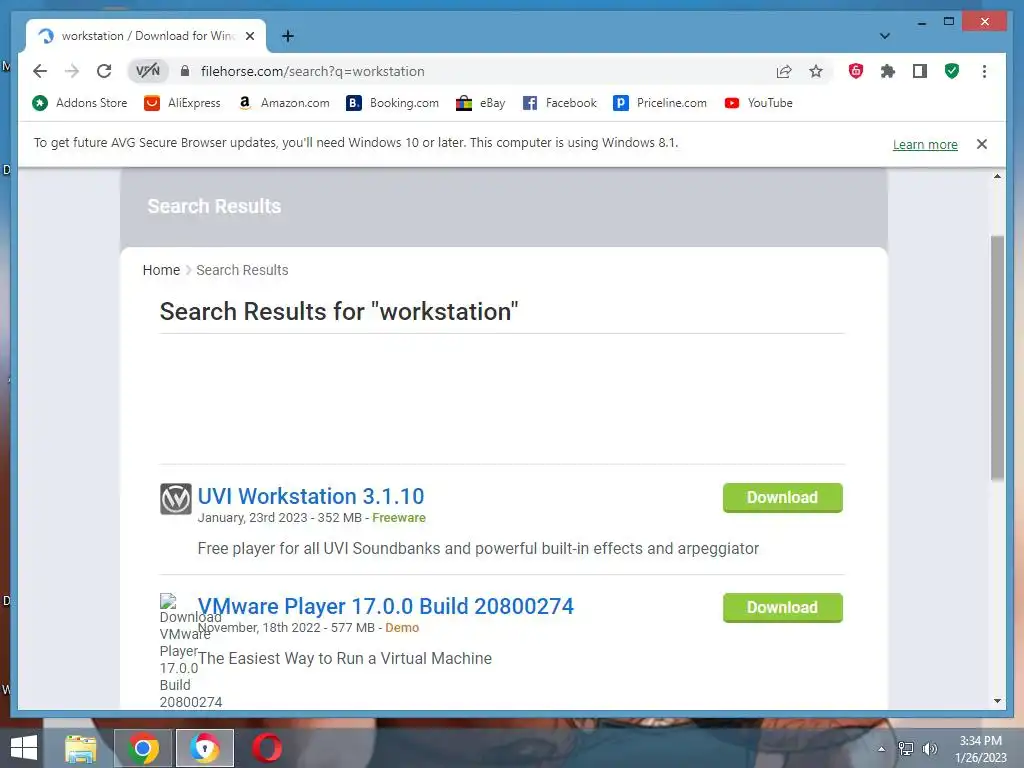Reload the filehorse search page
The image size is (1024, 768).
[104, 71]
